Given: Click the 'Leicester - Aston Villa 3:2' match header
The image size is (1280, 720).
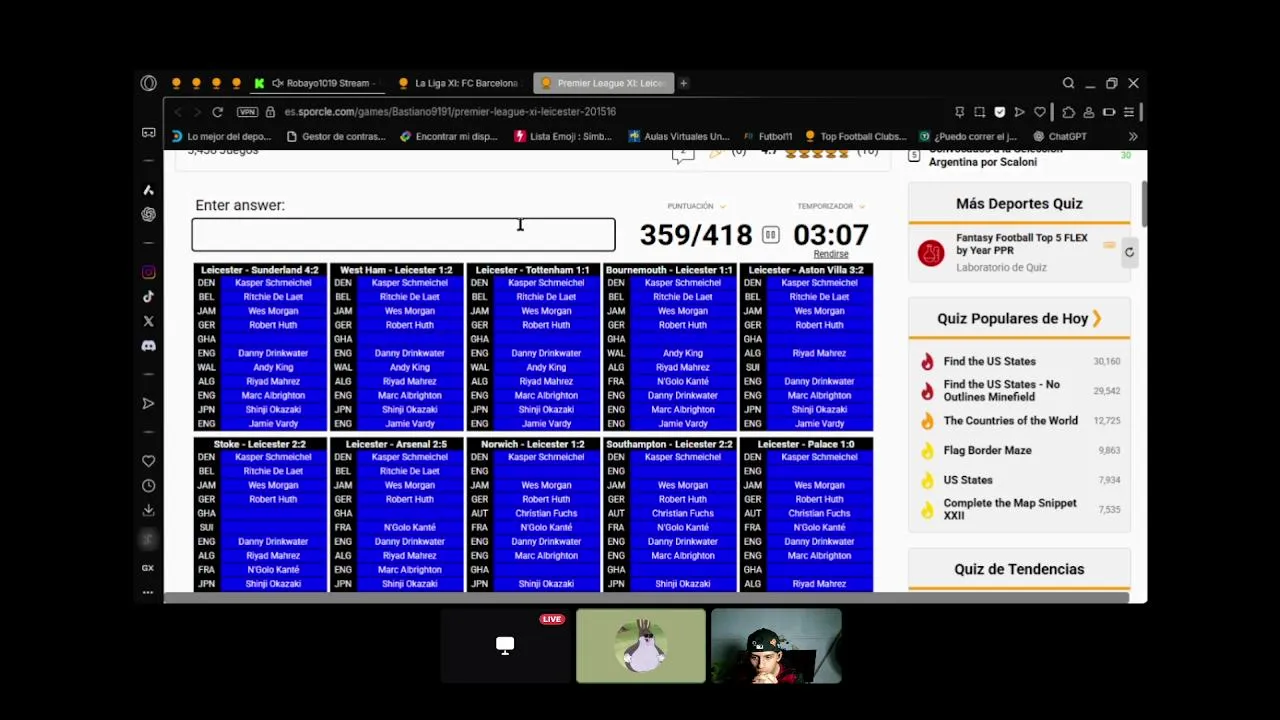Looking at the screenshot, I should [x=806, y=270].
